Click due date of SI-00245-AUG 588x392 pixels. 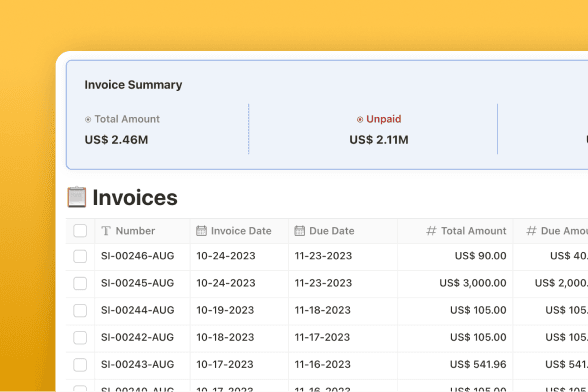(323, 283)
